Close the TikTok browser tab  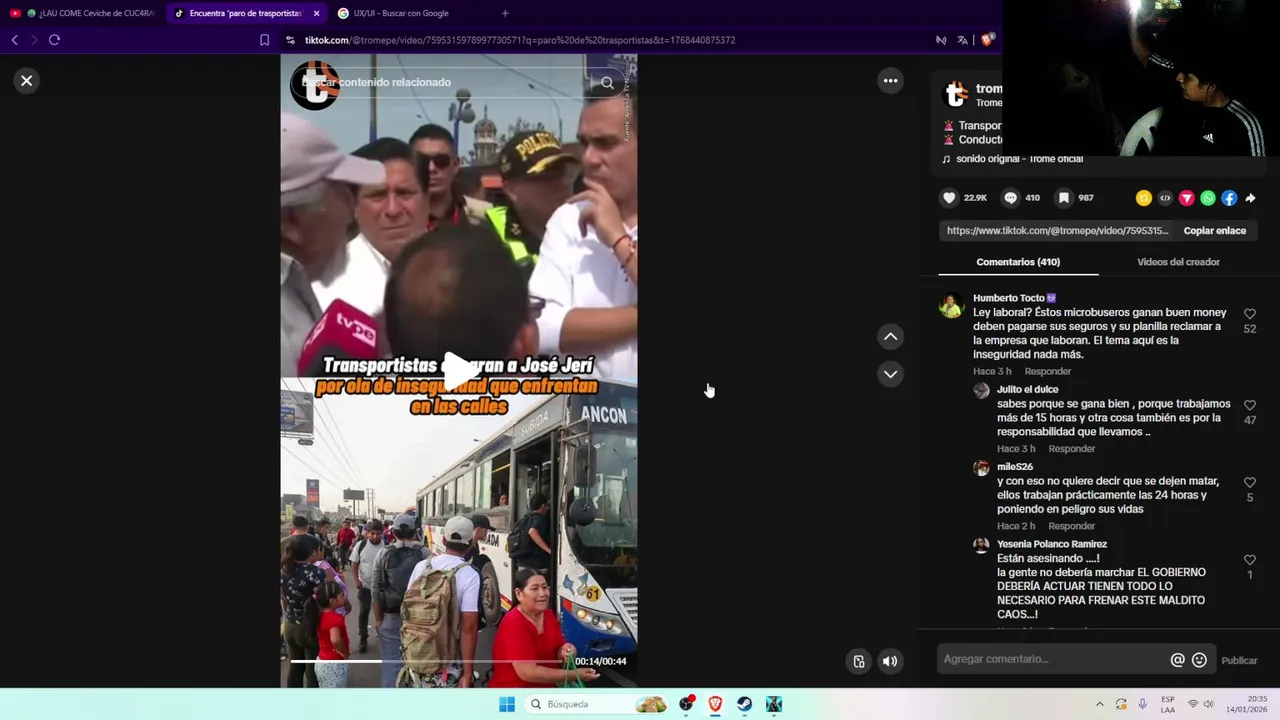(x=316, y=13)
